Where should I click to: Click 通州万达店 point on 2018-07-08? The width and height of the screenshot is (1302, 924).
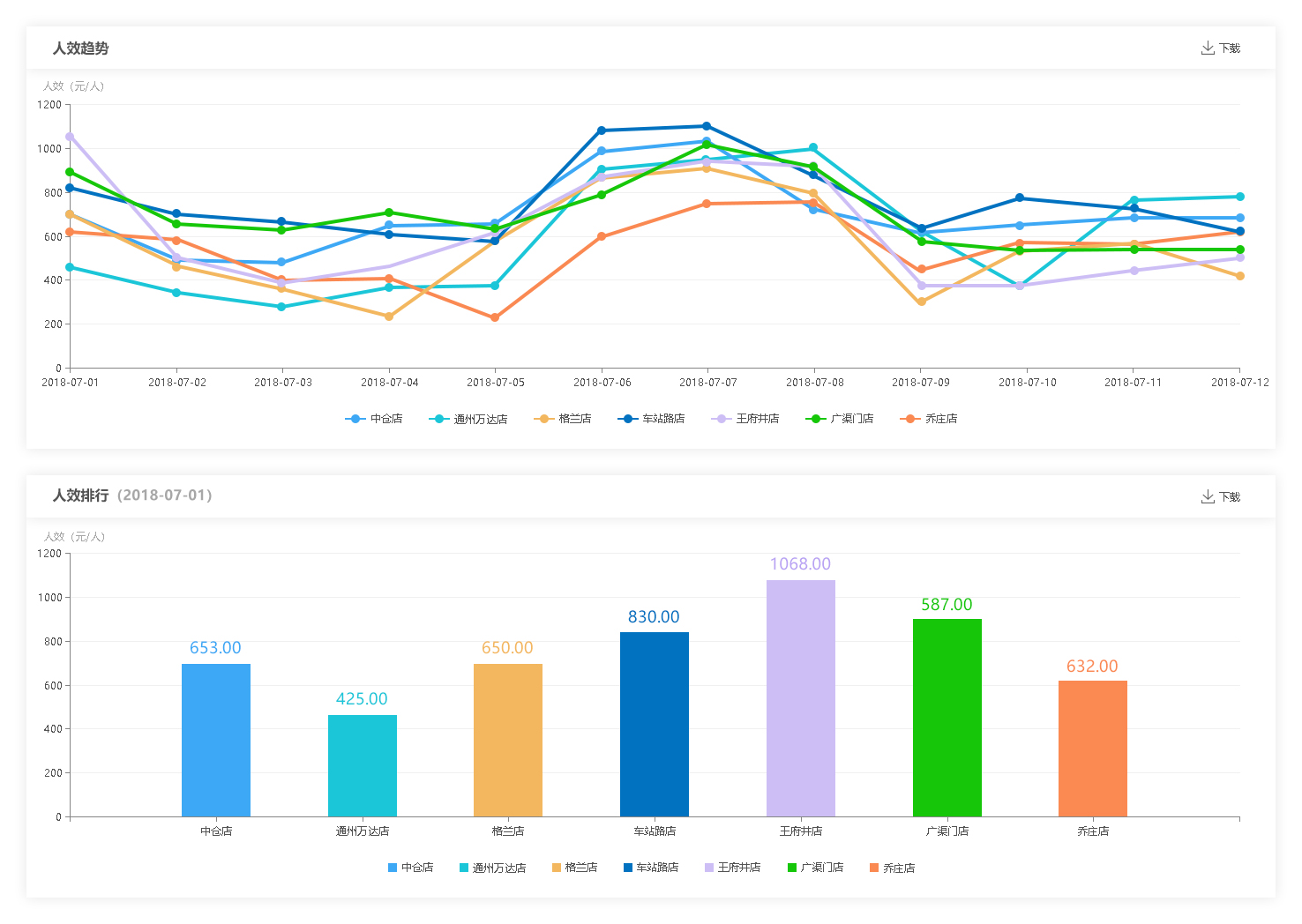(x=813, y=148)
